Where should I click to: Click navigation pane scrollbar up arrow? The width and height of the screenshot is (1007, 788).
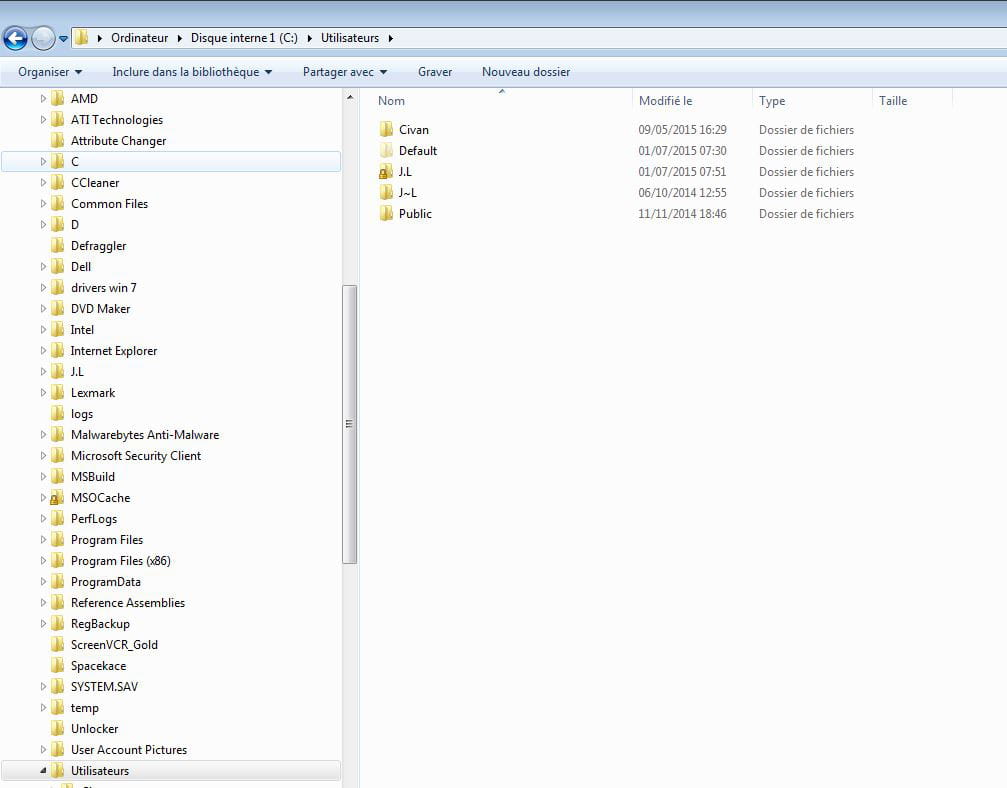pyautogui.click(x=350, y=98)
